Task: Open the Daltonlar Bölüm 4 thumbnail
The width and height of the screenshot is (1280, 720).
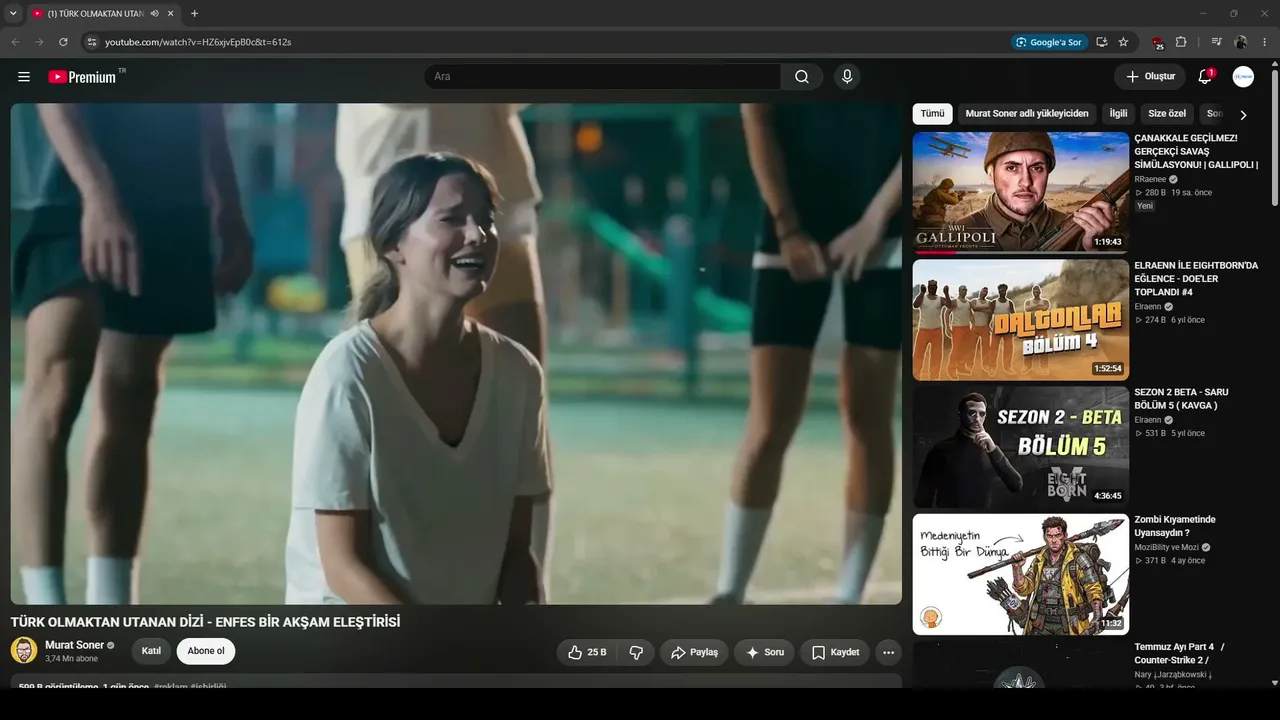Action: pos(1020,320)
